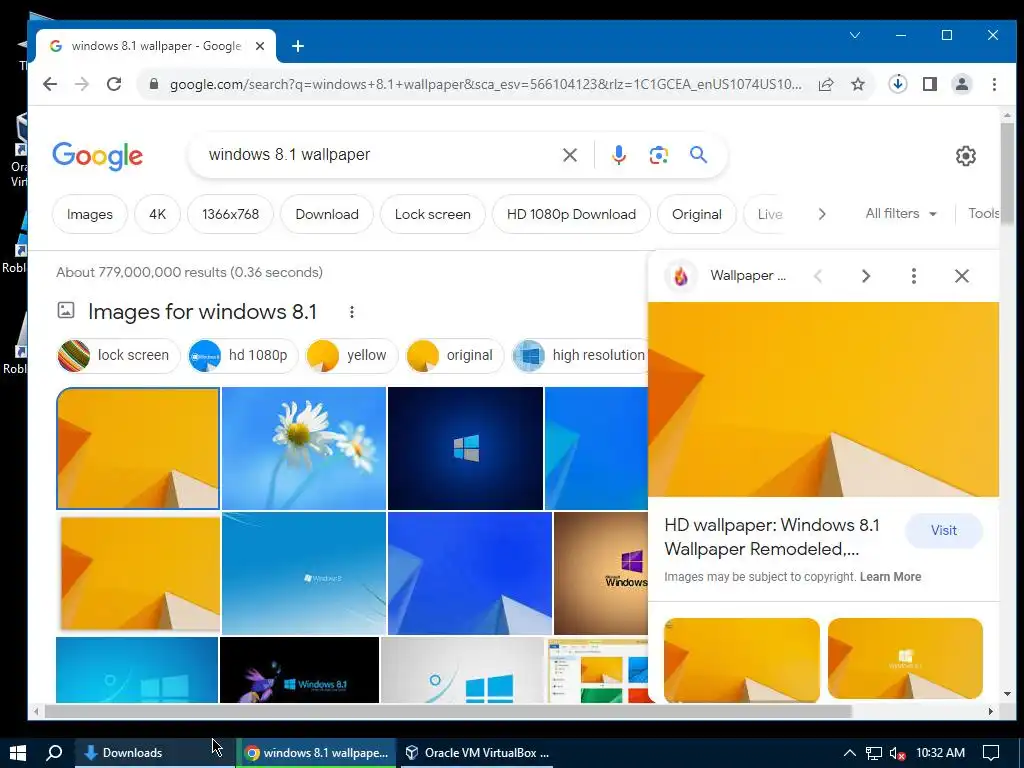Select the 1366x768 filter chip
This screenshot has width=1024, height=768.
(x=231, y=214)
